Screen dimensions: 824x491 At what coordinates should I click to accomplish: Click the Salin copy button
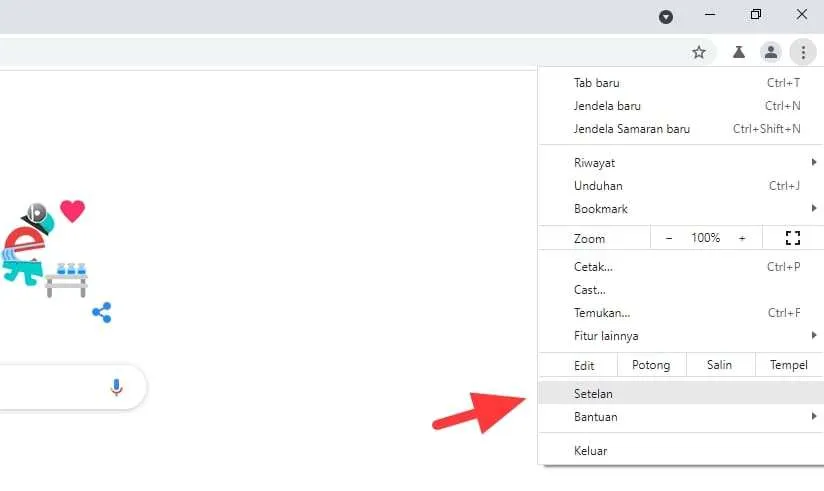[719, 365]
